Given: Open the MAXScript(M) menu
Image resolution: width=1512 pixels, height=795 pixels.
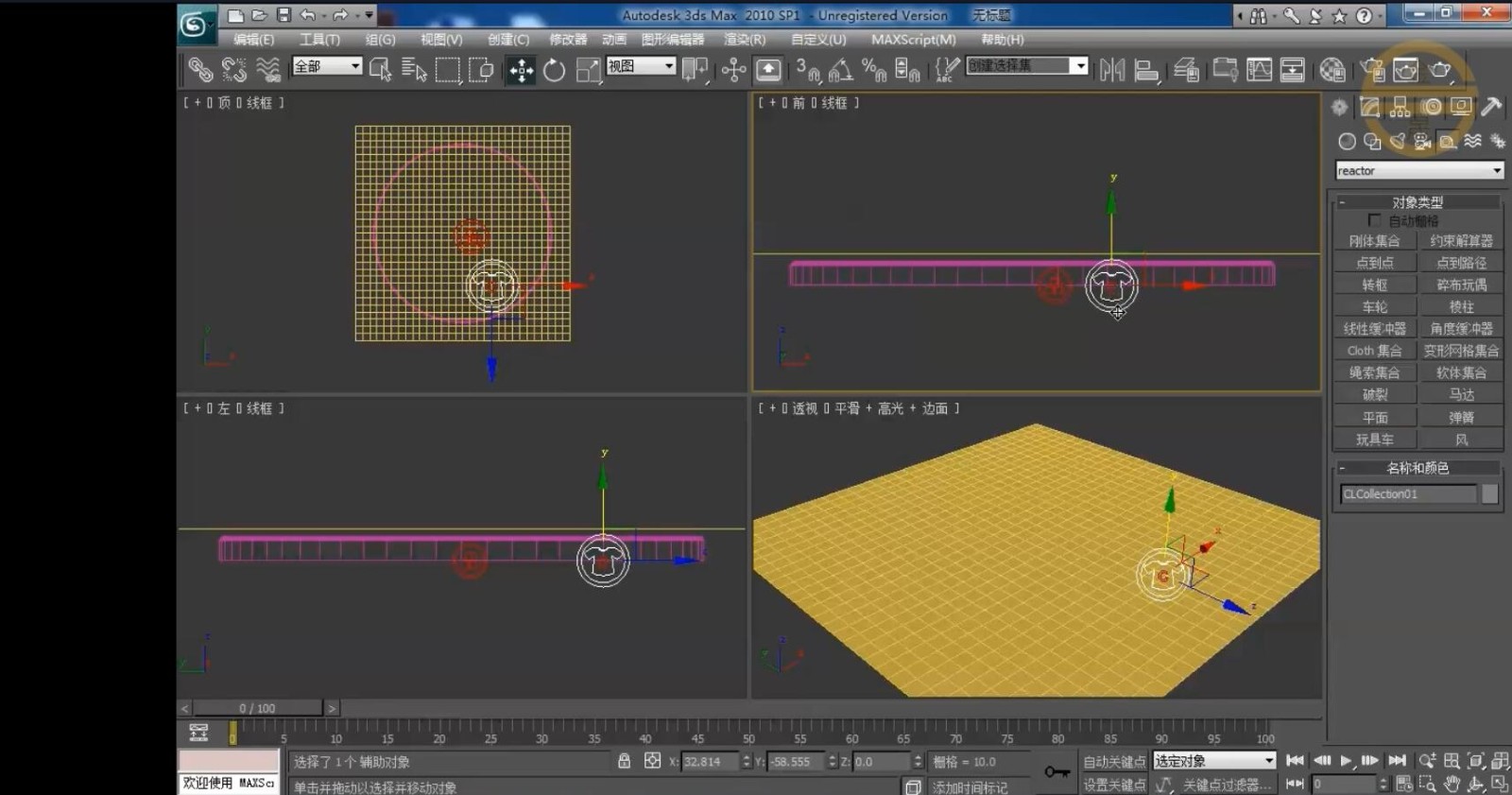Looking at the screenshot, I should [913, 40].
